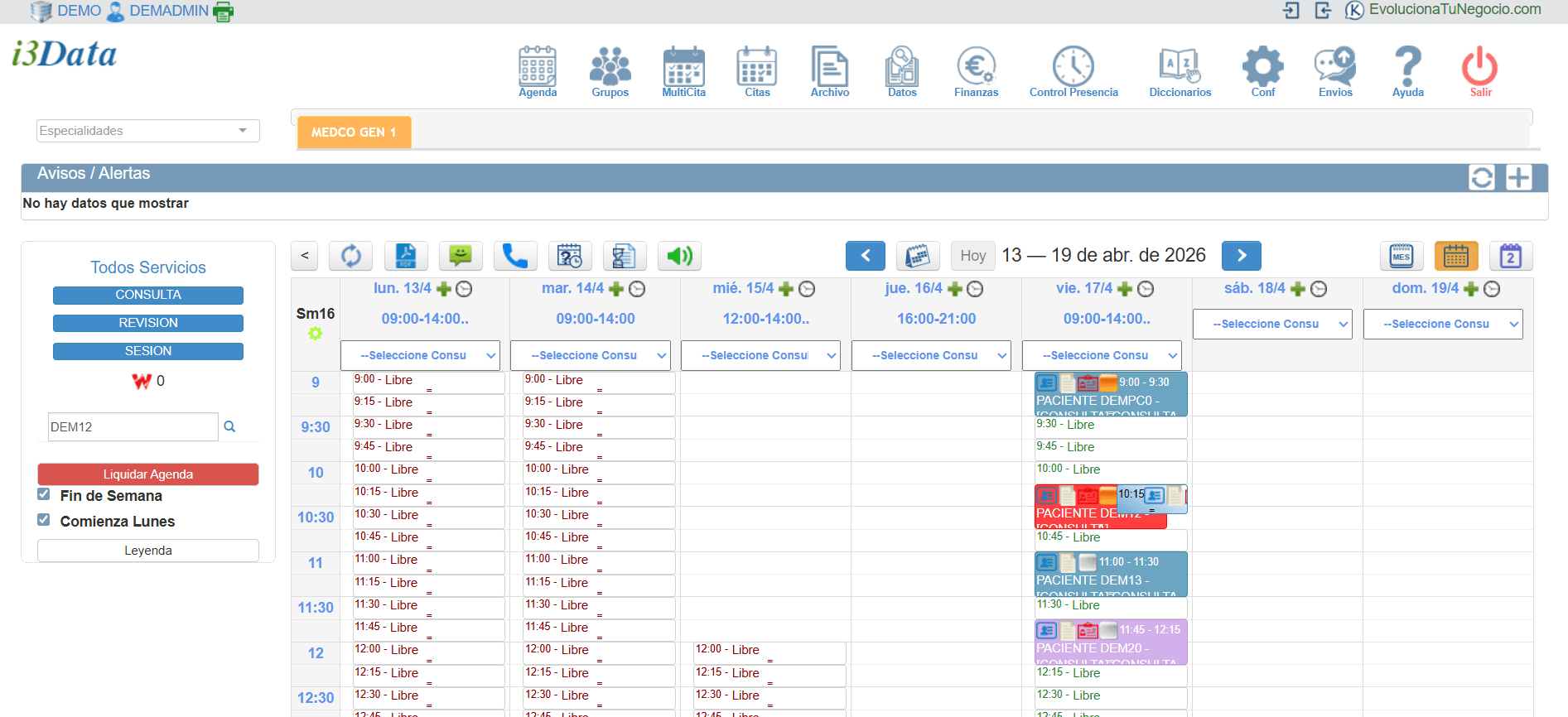Open the Especialidades dropdown
Screen dimensions: 1568x717
point(147,131)
